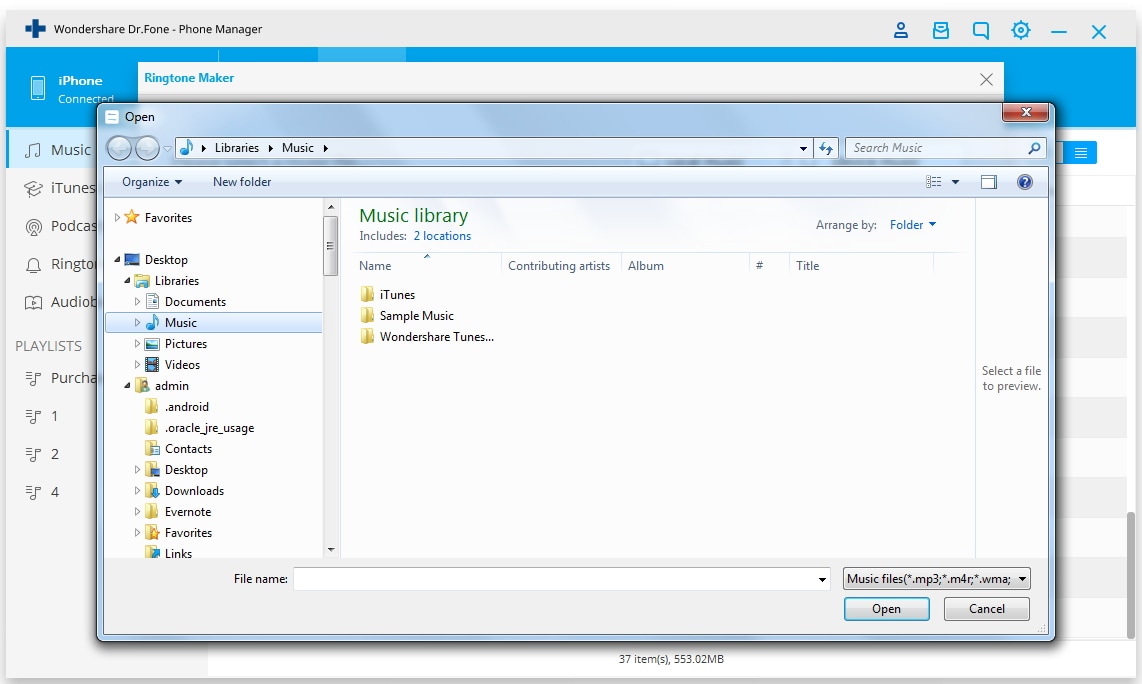The height and width of the screenshot is (684, 1142).
Task: Click the Libraries breadcrumb in address bar
Action: 237,148
